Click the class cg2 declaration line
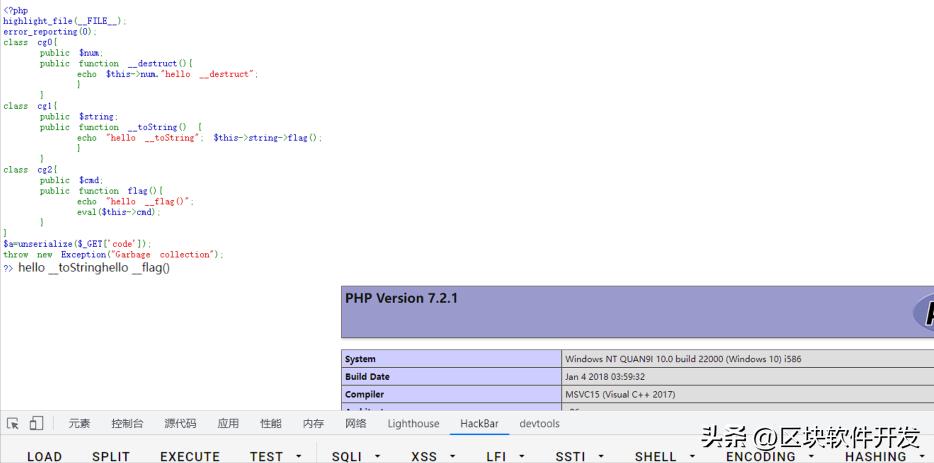The width and height of the screenshot is (934, 463). pyautogui.click(x=30, y=170)
